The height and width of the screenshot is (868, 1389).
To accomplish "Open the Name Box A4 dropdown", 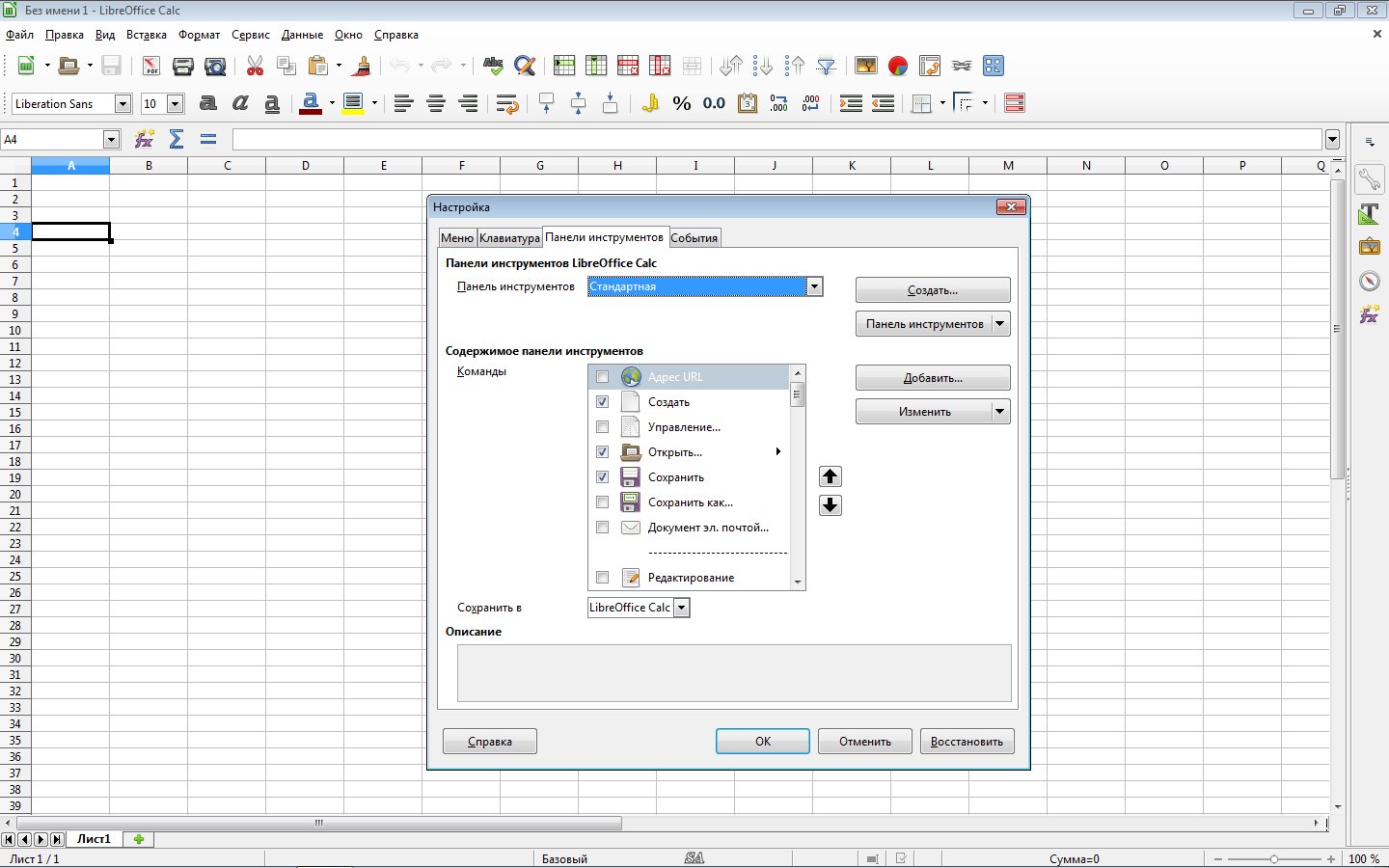I will coord(111,140).
